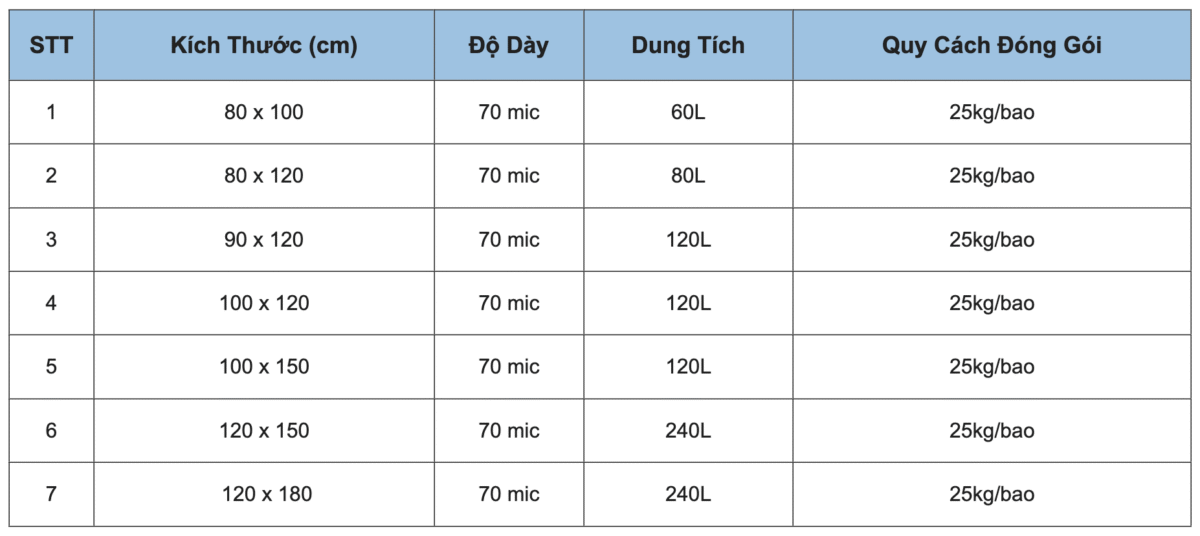Click the 240L cell in row 6

(x=688, y=431)
